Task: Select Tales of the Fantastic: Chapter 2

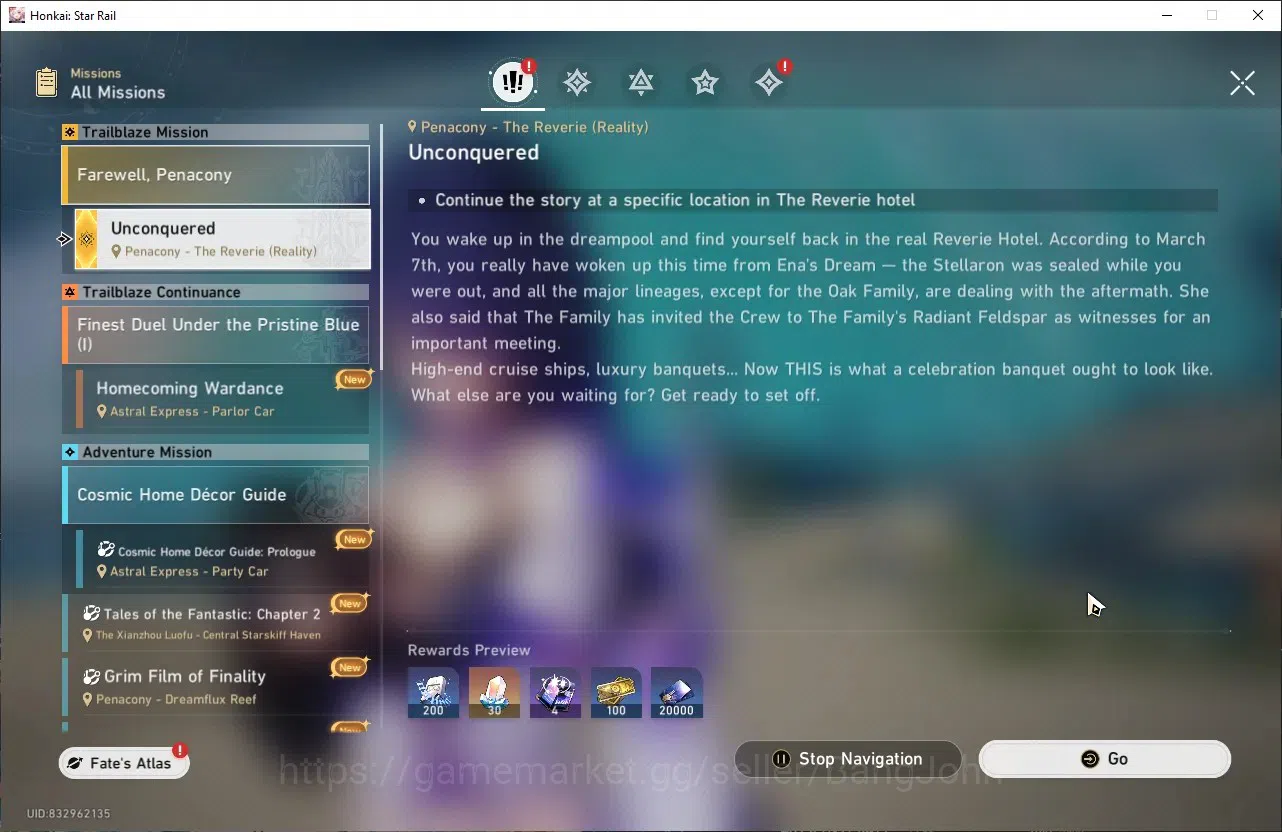Action: [216, 623]
